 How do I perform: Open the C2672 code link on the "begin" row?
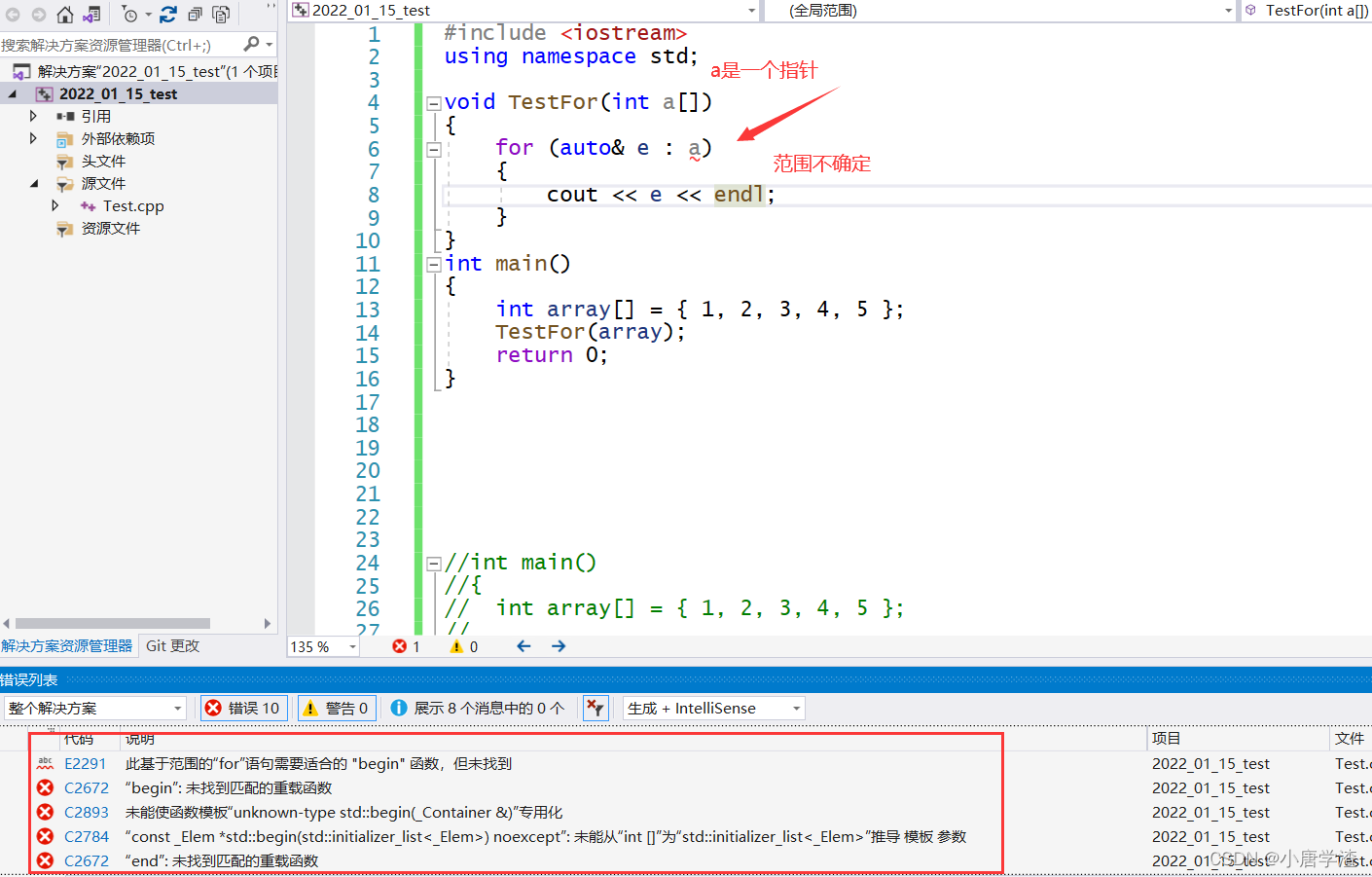pos(87,787)
